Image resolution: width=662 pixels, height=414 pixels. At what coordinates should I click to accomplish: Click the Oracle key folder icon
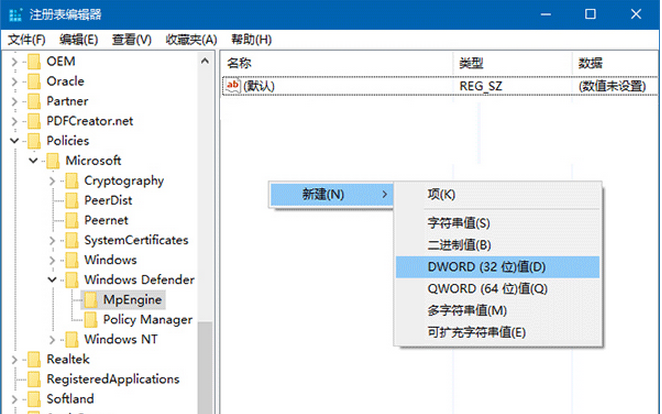[x=34, y=81]
